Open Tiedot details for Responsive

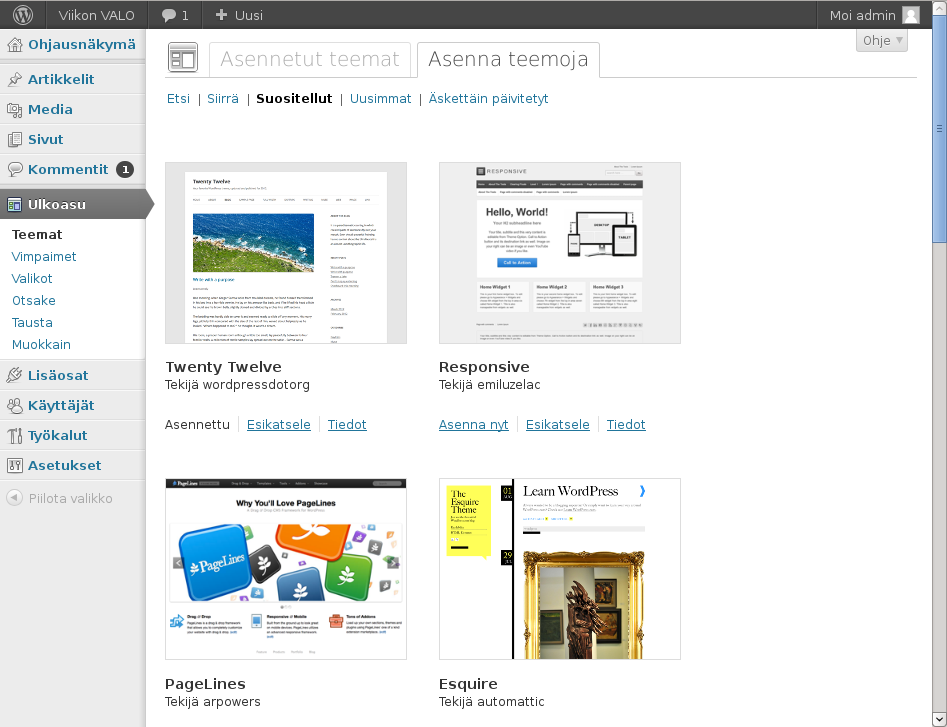click(x=626, y=424)
